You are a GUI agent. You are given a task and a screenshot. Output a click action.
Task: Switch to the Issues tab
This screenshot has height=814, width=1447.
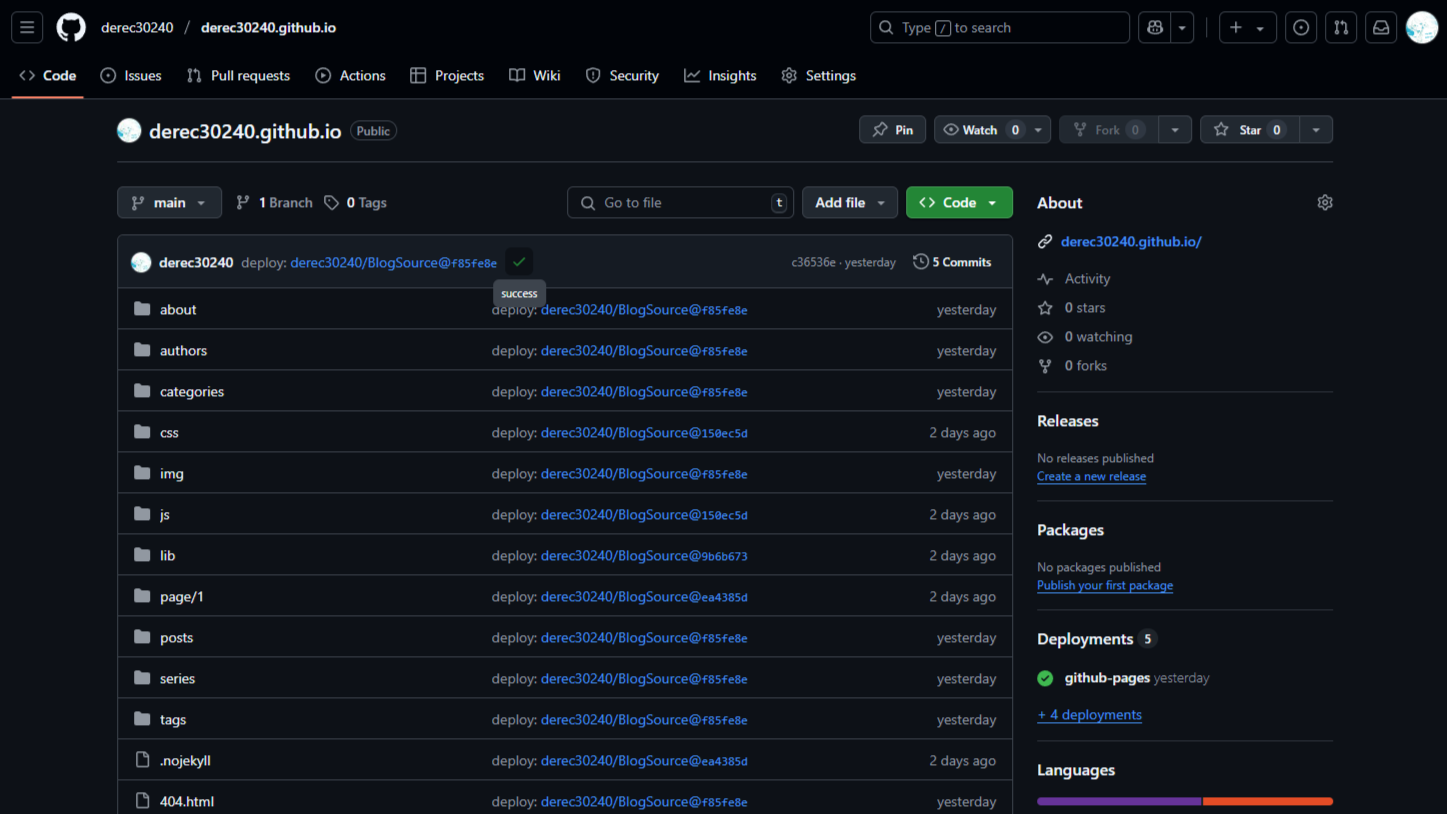point(131,76)
